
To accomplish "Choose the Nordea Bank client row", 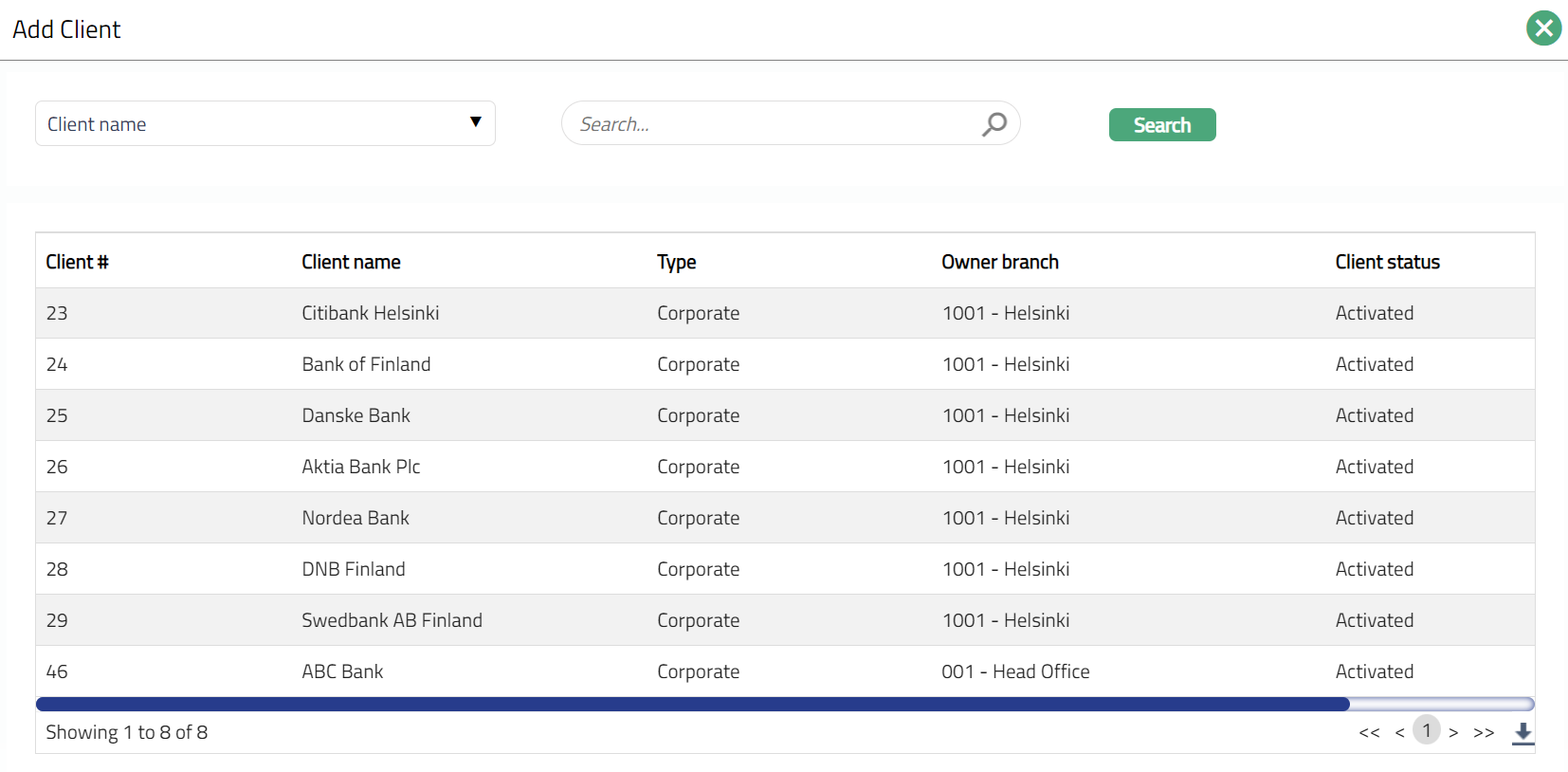I will [x=356, y=518].
